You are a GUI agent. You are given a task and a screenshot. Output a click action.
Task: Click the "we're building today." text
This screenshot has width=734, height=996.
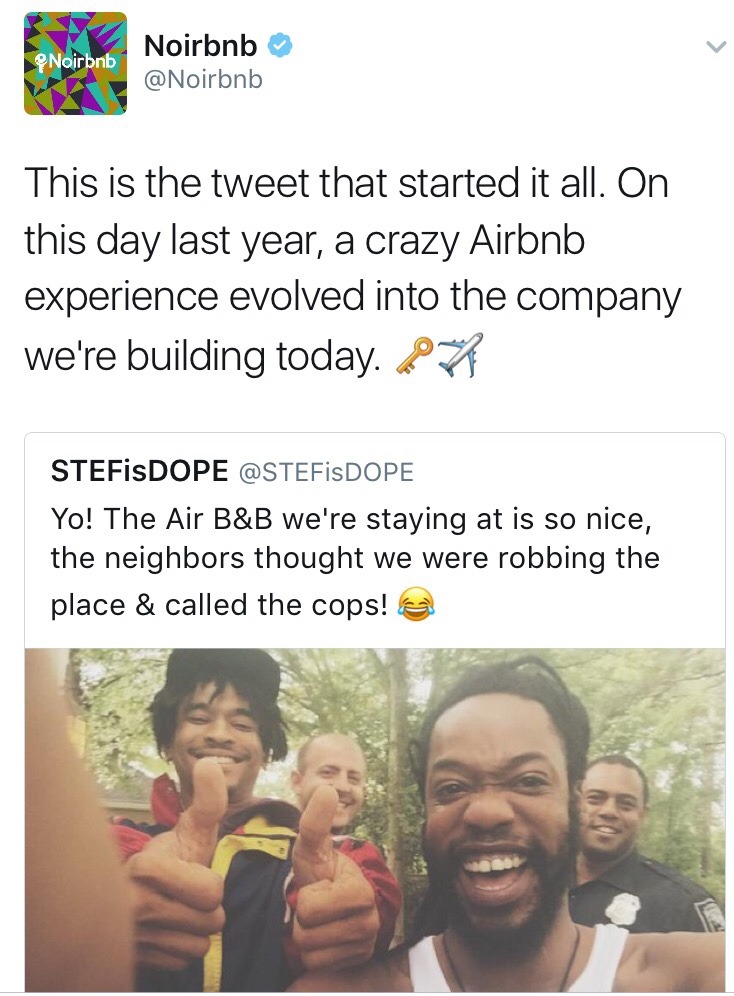point(201,355)
